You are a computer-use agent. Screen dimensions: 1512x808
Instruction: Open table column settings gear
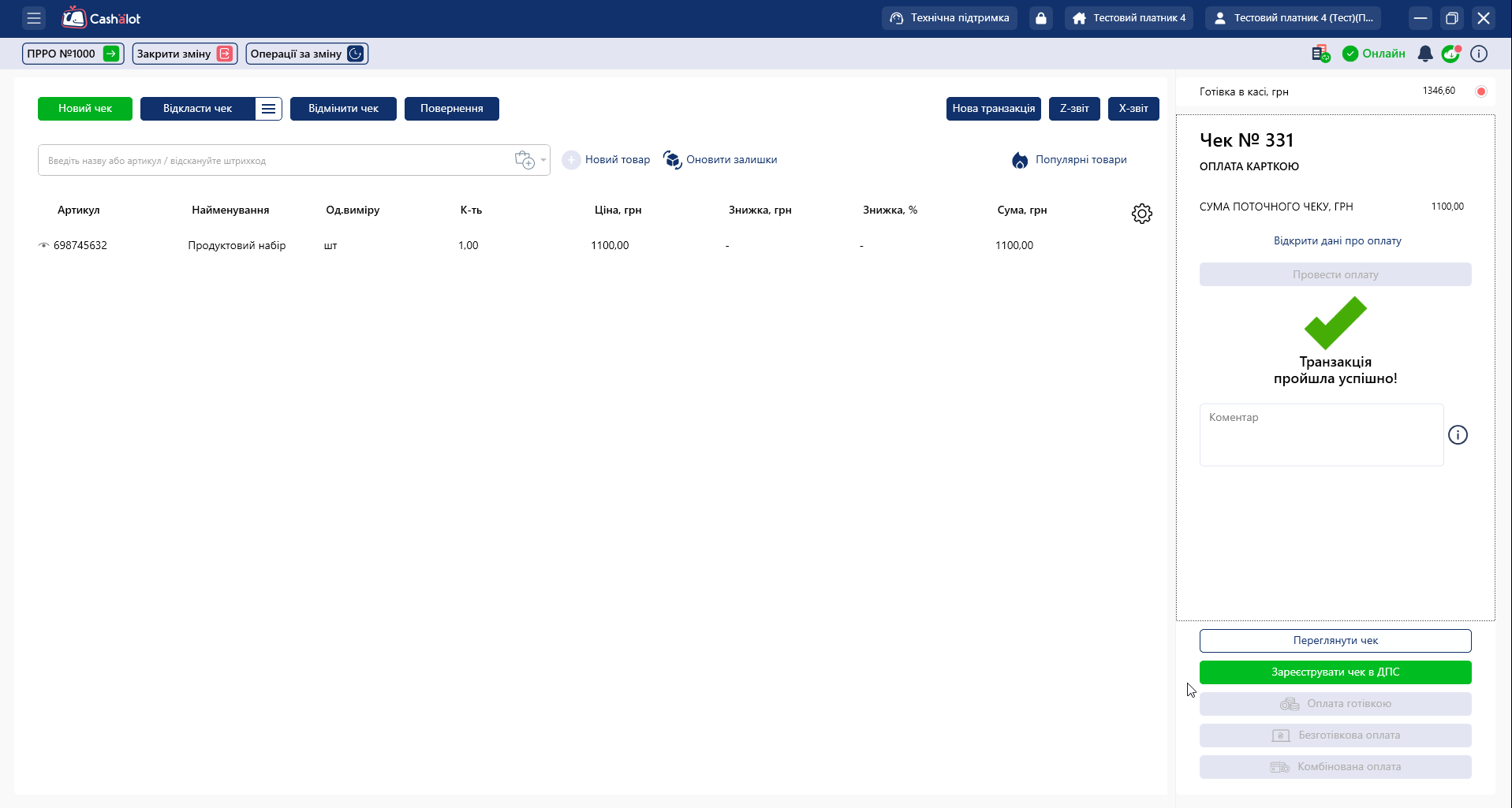pos(1141,214)
